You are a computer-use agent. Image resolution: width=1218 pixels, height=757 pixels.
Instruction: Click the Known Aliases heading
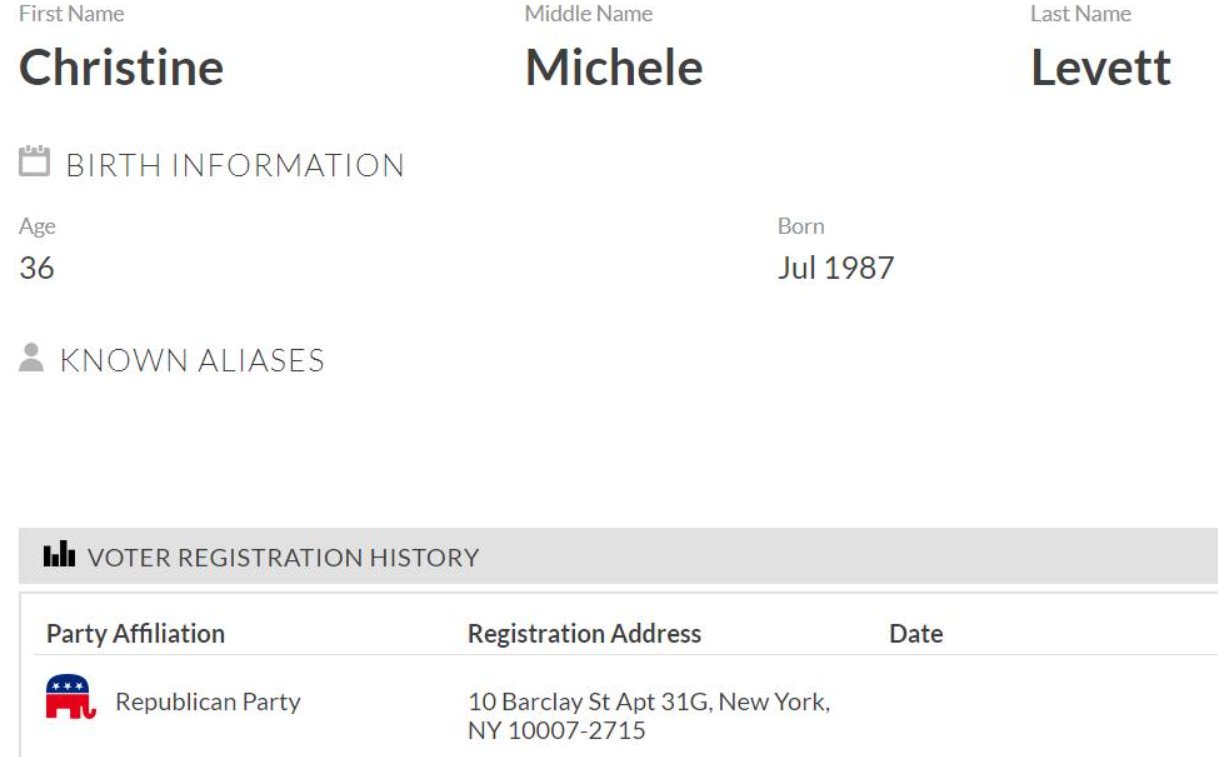(192, 360)
